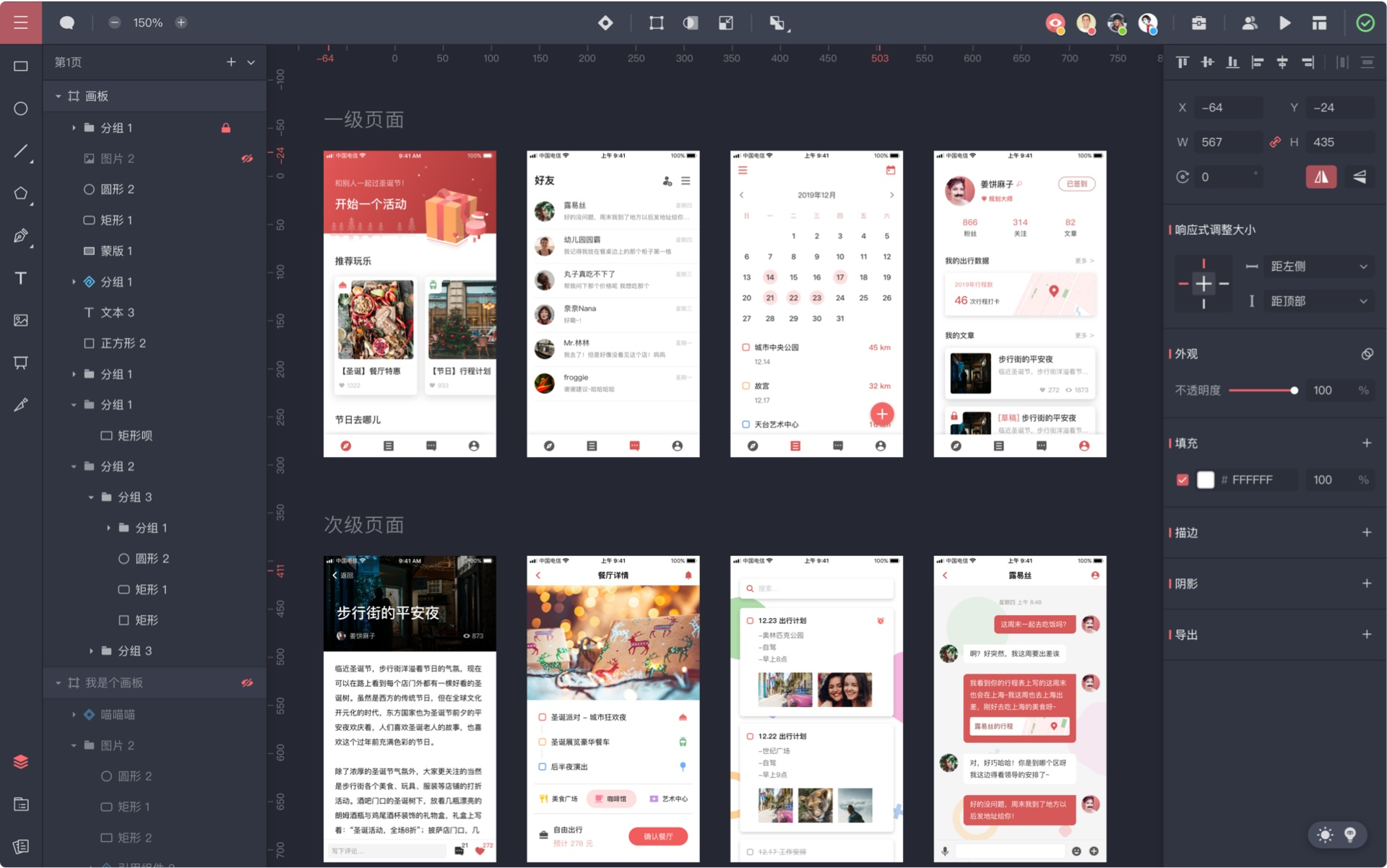The height and width of the screenshot is (868, 1387).
Task: Open the hamburger main menu
Action: (x=21, y=22)
